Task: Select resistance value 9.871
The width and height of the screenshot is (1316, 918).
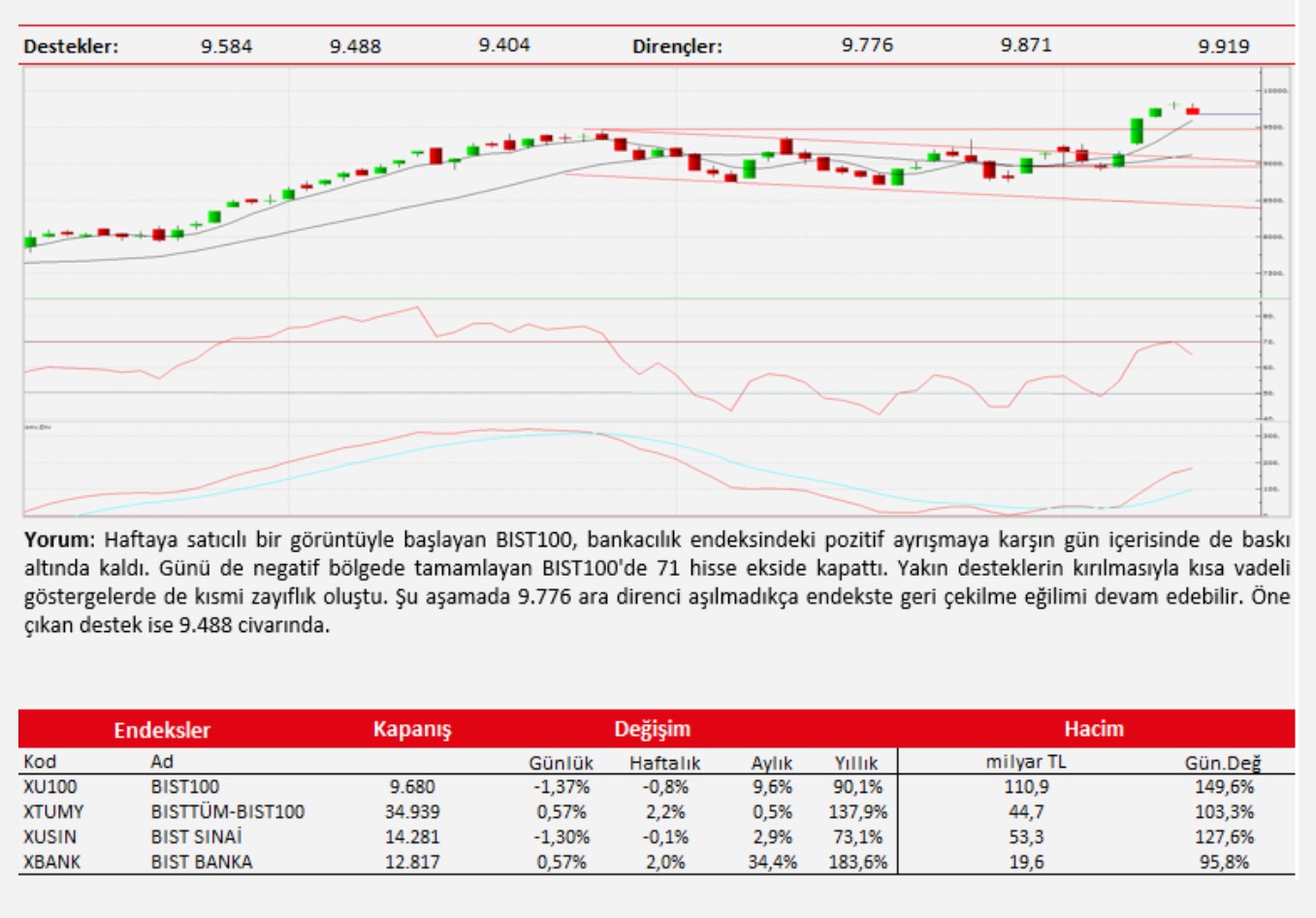Action: pos(1026,45)
